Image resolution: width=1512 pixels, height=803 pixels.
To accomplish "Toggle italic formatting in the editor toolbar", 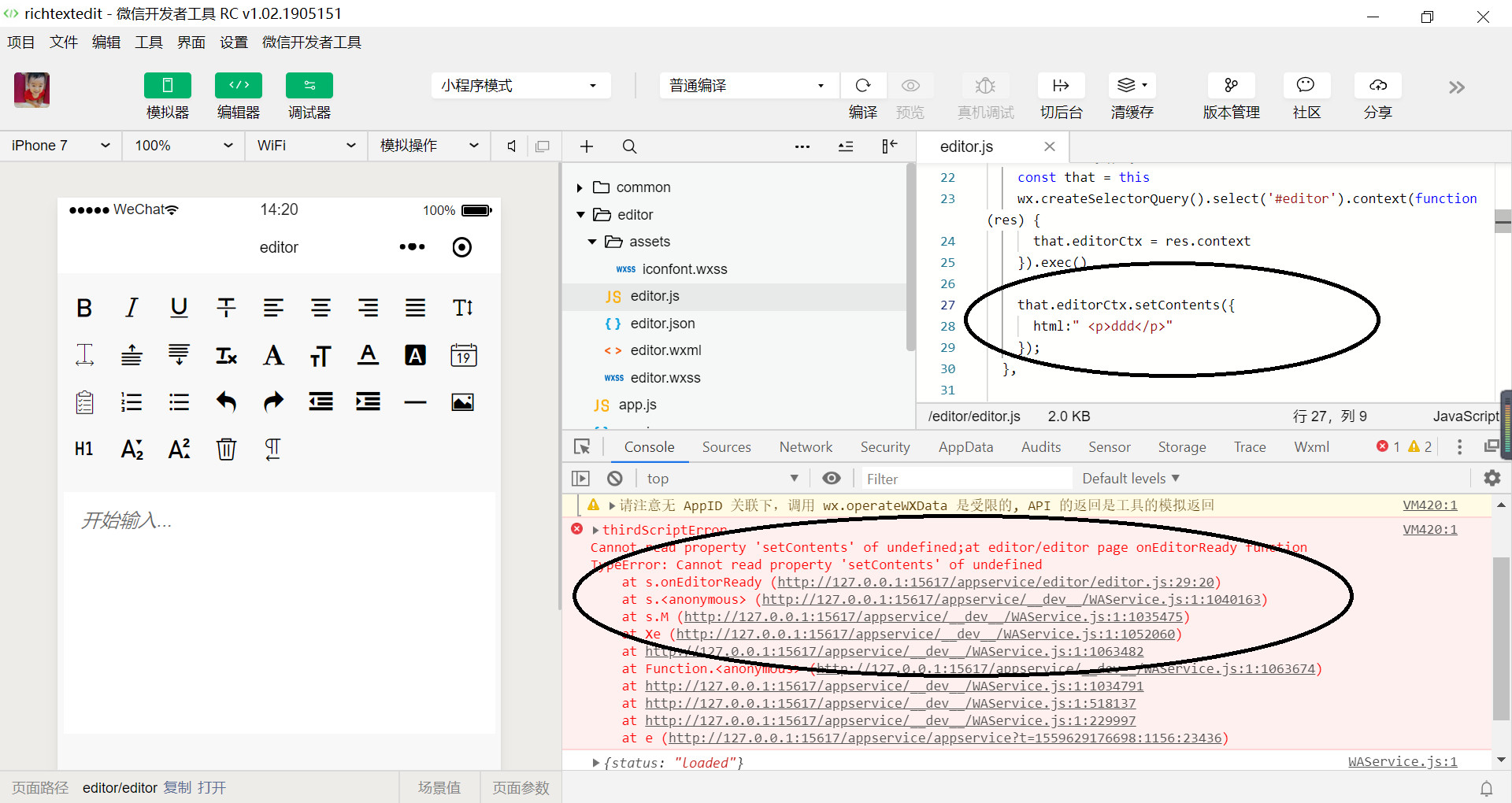I will click(132, 308).
